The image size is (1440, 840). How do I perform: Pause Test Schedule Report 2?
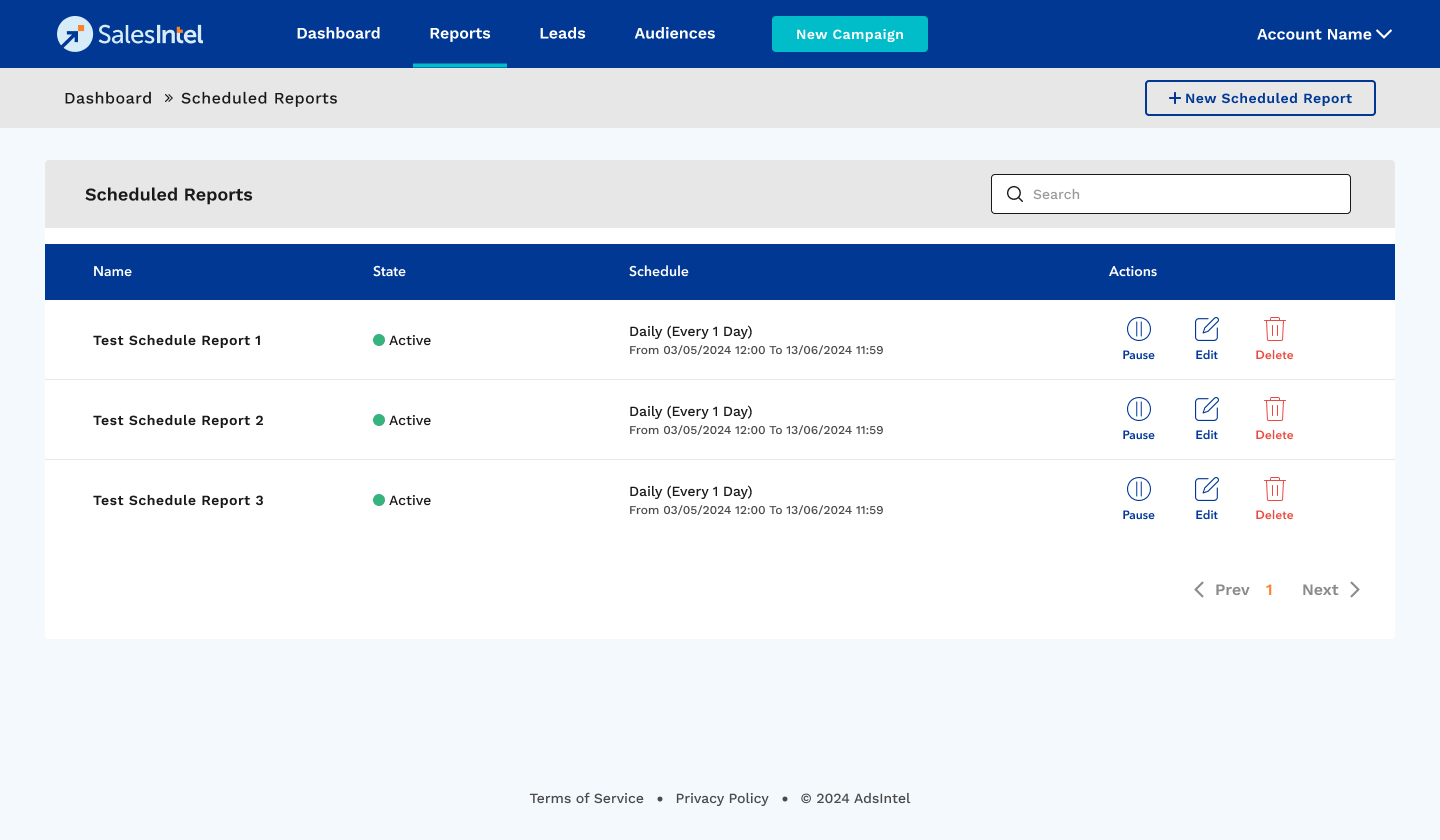(x=1138, y=419)
